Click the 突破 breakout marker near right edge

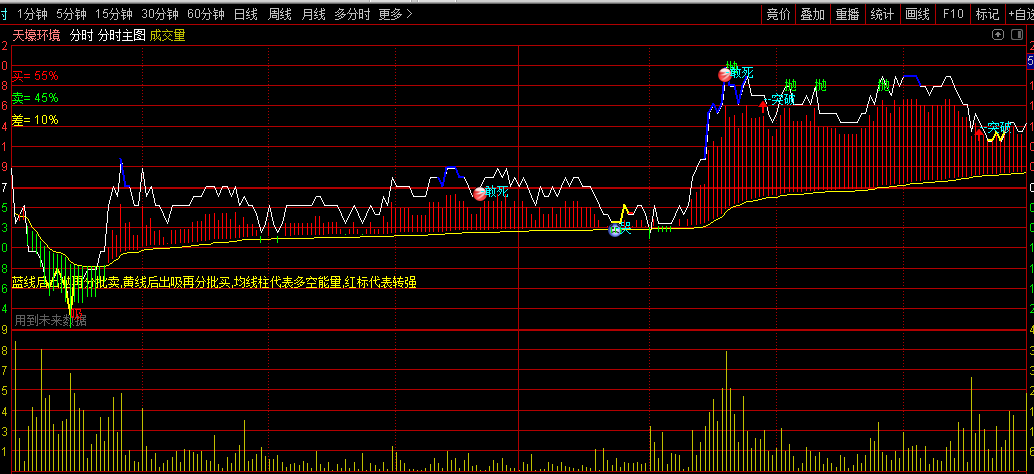998,129
